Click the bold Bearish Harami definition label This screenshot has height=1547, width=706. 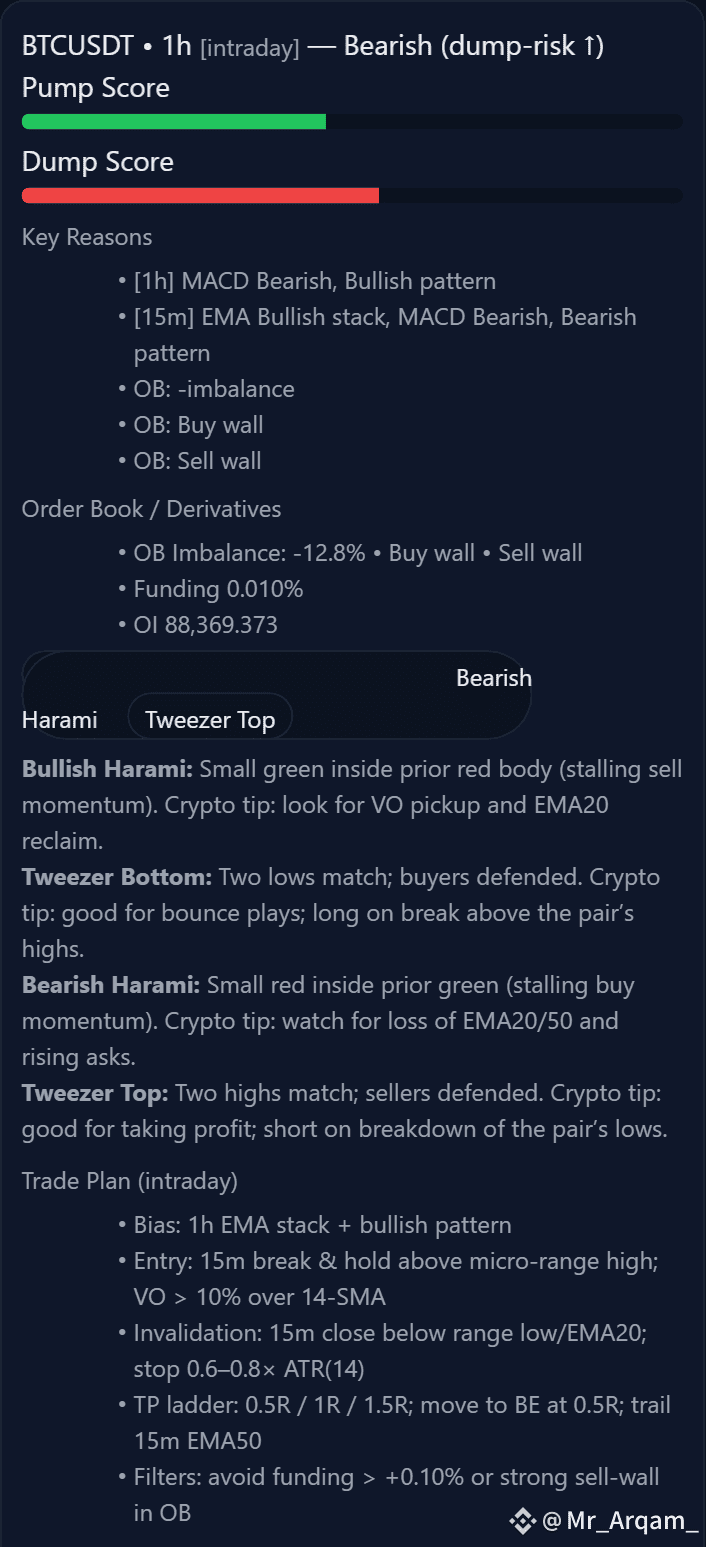[112, 985]
